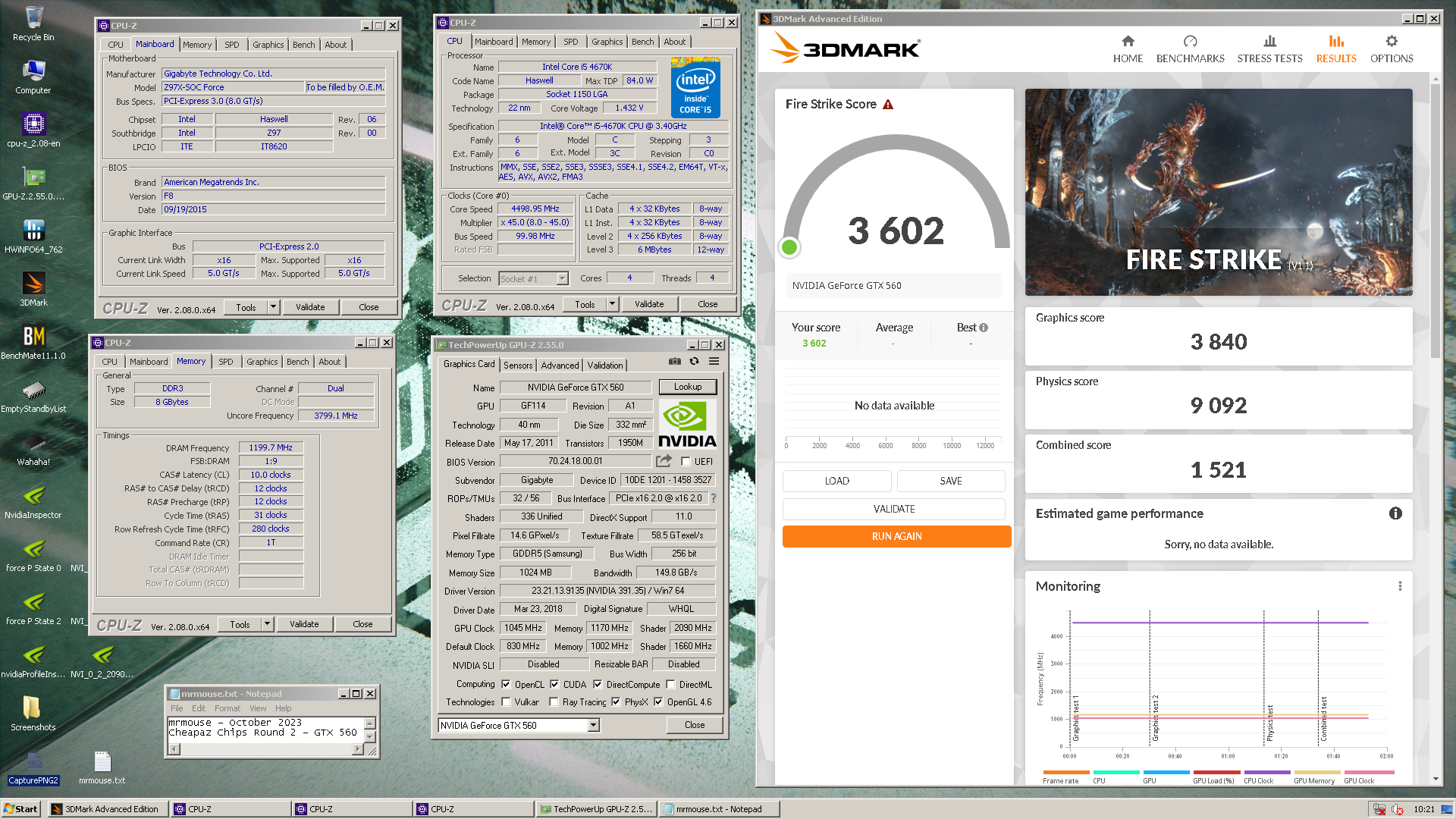The image size is (1456, 819).
Task: Toggle the DirectML checkbox
Action: (x=671, y=684)
